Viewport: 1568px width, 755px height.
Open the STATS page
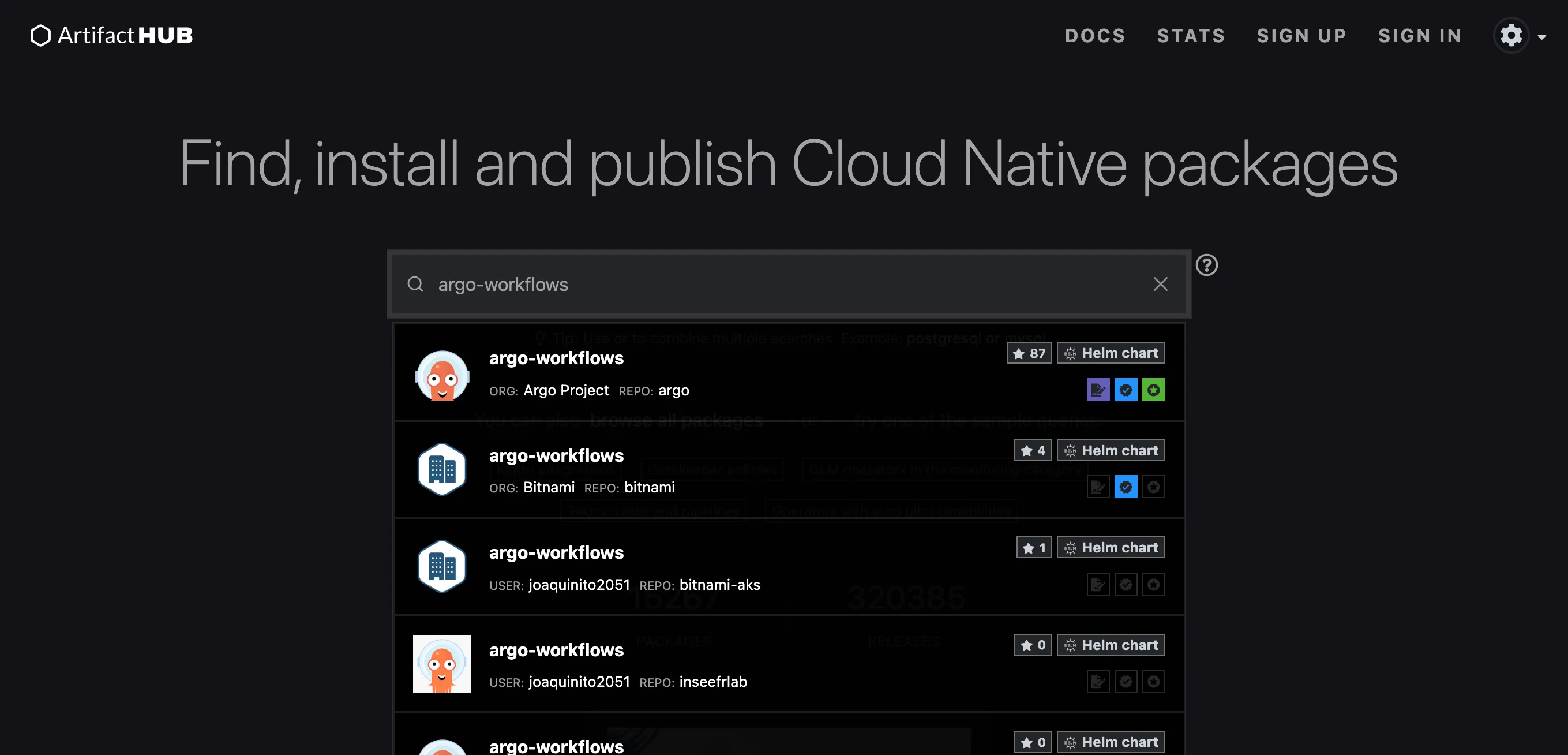click(1191, 36)
